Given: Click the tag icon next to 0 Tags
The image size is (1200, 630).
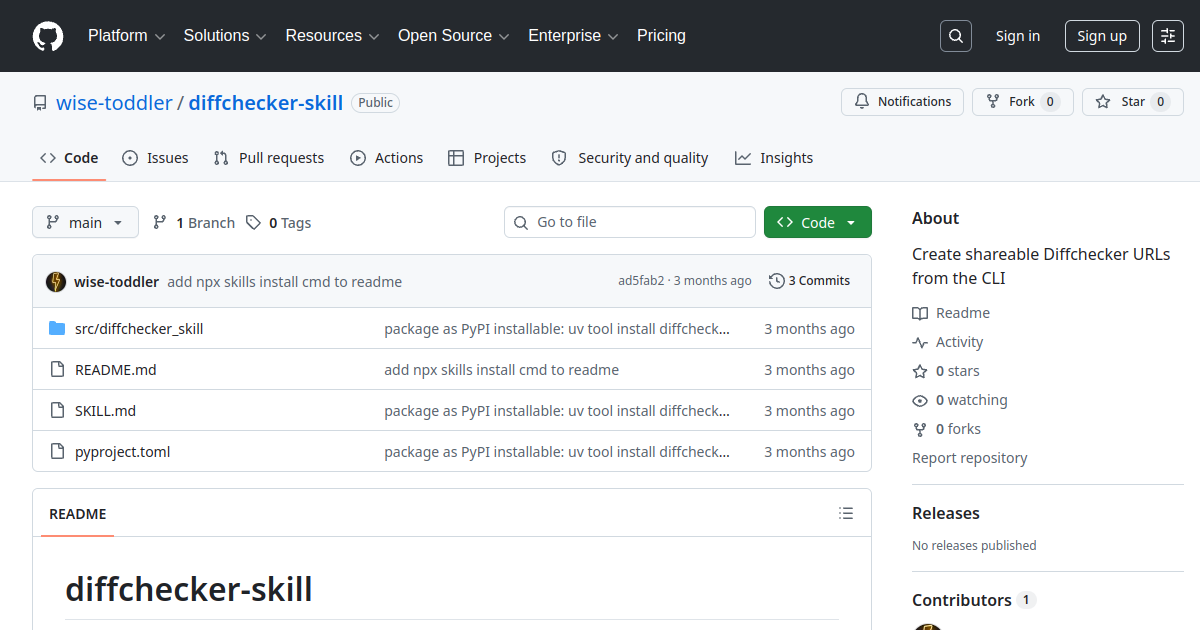Looking at the screenshot, I should click(254, 222).
